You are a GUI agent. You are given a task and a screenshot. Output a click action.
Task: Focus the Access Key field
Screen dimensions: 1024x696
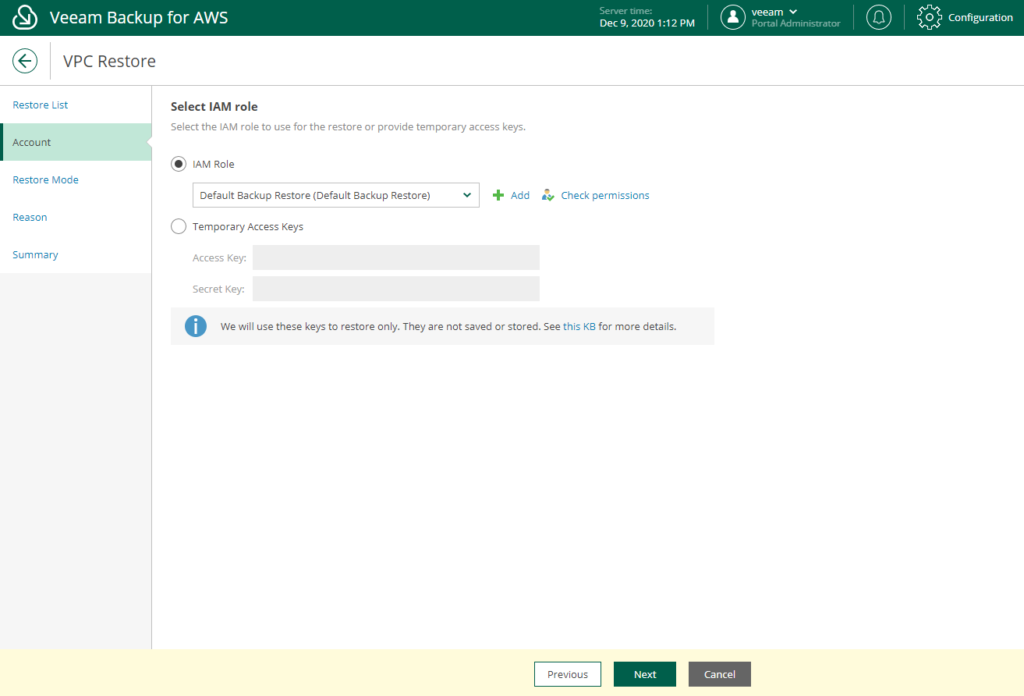pos(396,257)
